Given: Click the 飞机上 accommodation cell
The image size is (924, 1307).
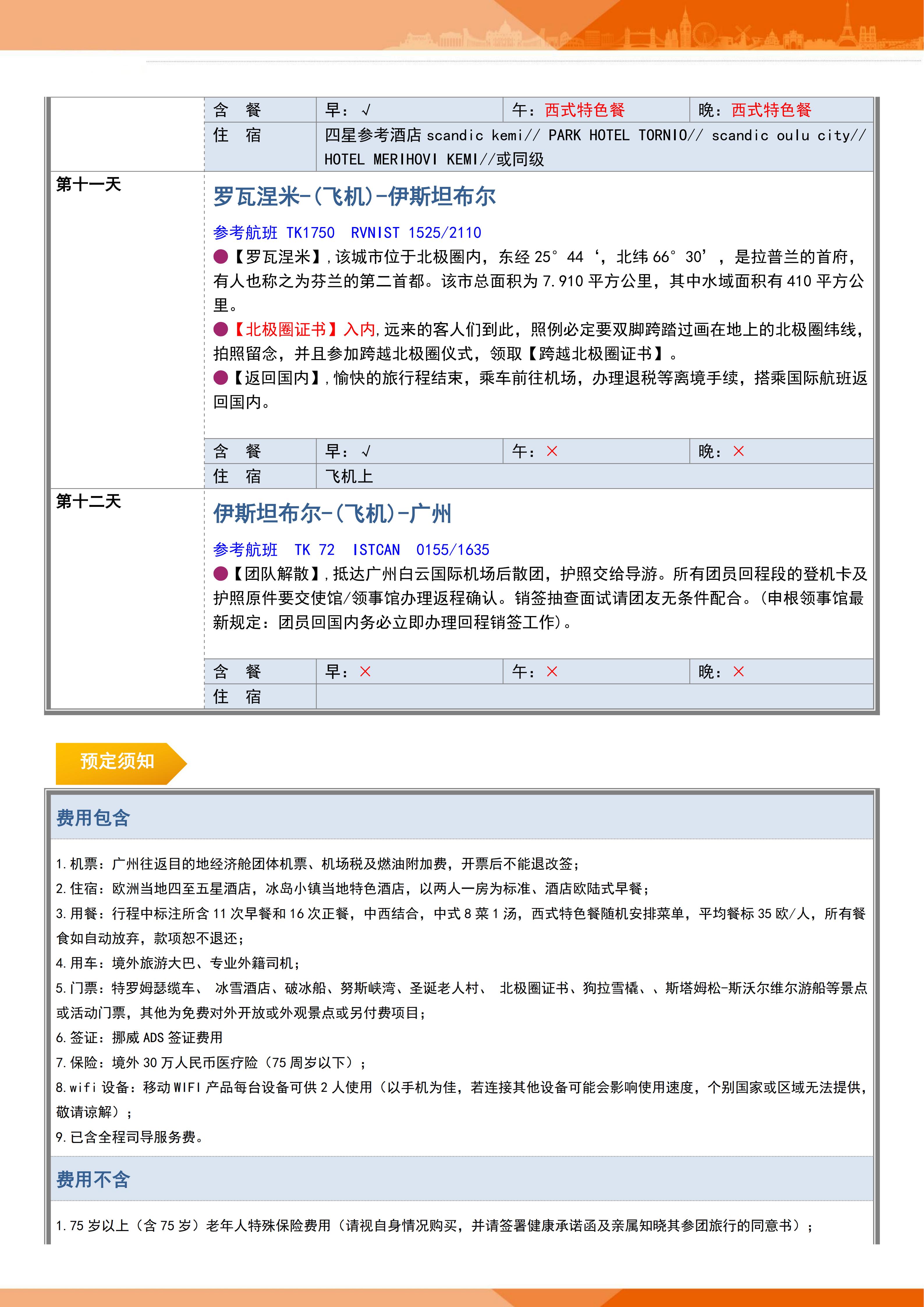Looking at the screenshot, I should 348,477.
